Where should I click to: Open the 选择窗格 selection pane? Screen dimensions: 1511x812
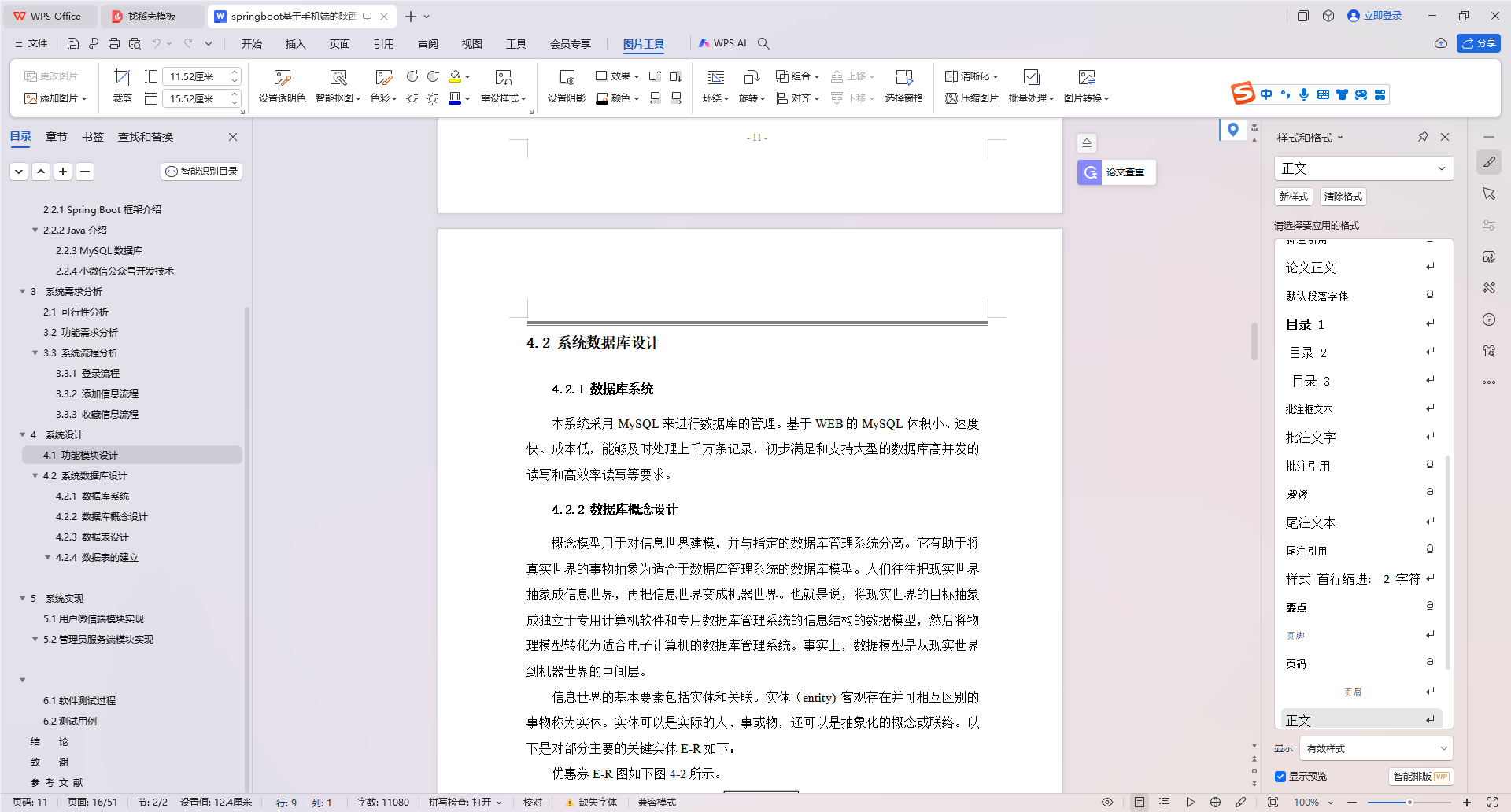coord(903,86)
